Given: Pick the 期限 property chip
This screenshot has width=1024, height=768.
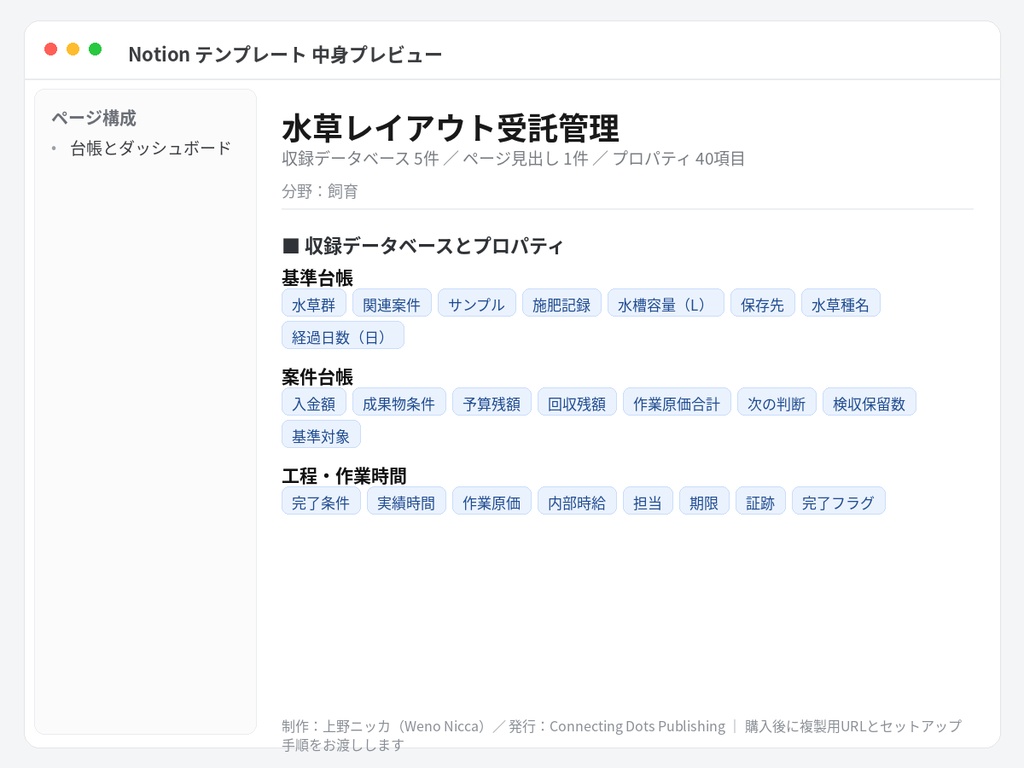Looking at the screenshot, I should click(704, 502).
